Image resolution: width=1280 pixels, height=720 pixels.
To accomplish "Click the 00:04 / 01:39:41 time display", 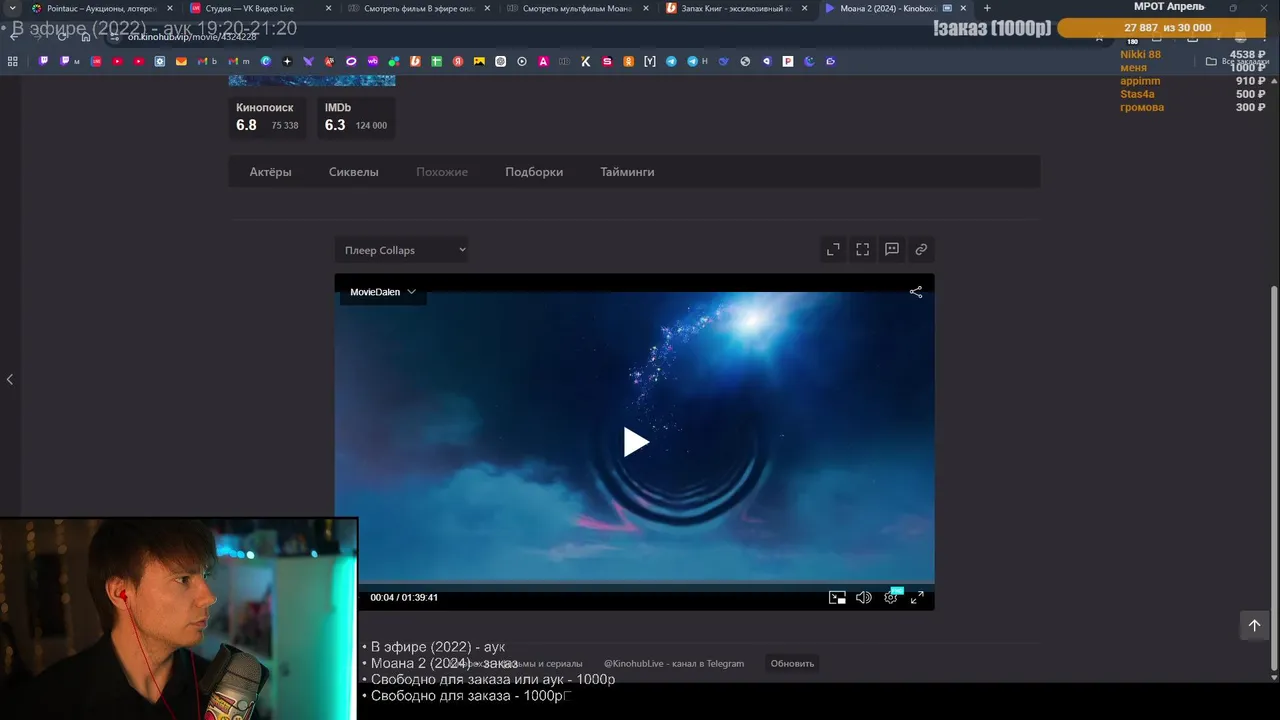I will (x=404, y=598).
